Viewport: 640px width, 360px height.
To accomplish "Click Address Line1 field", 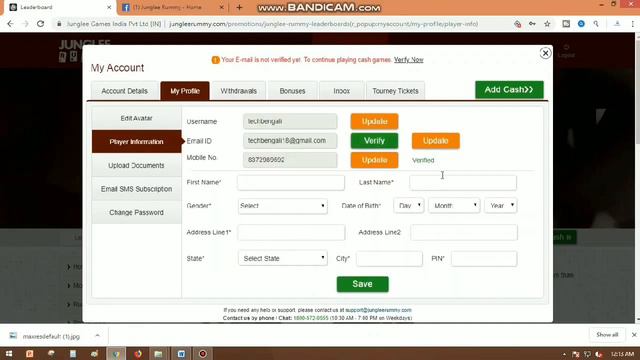I will [x=291, y=232].
